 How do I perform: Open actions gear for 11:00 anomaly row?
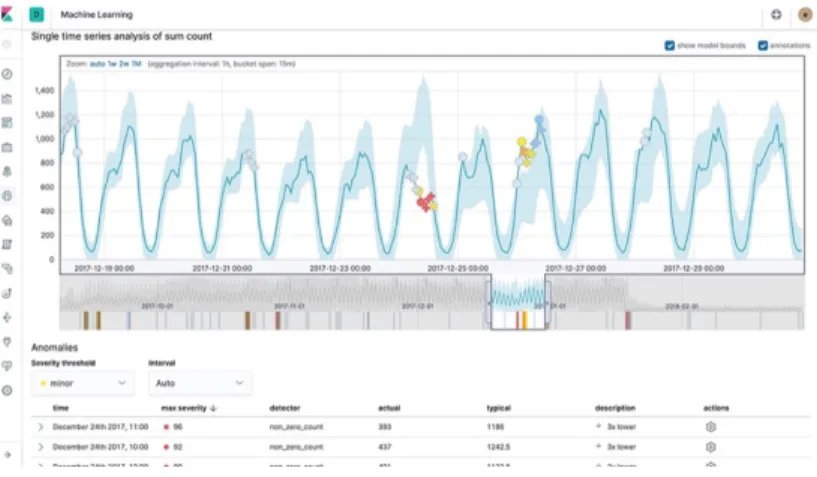pyautogui.click(x=711, y=427)
